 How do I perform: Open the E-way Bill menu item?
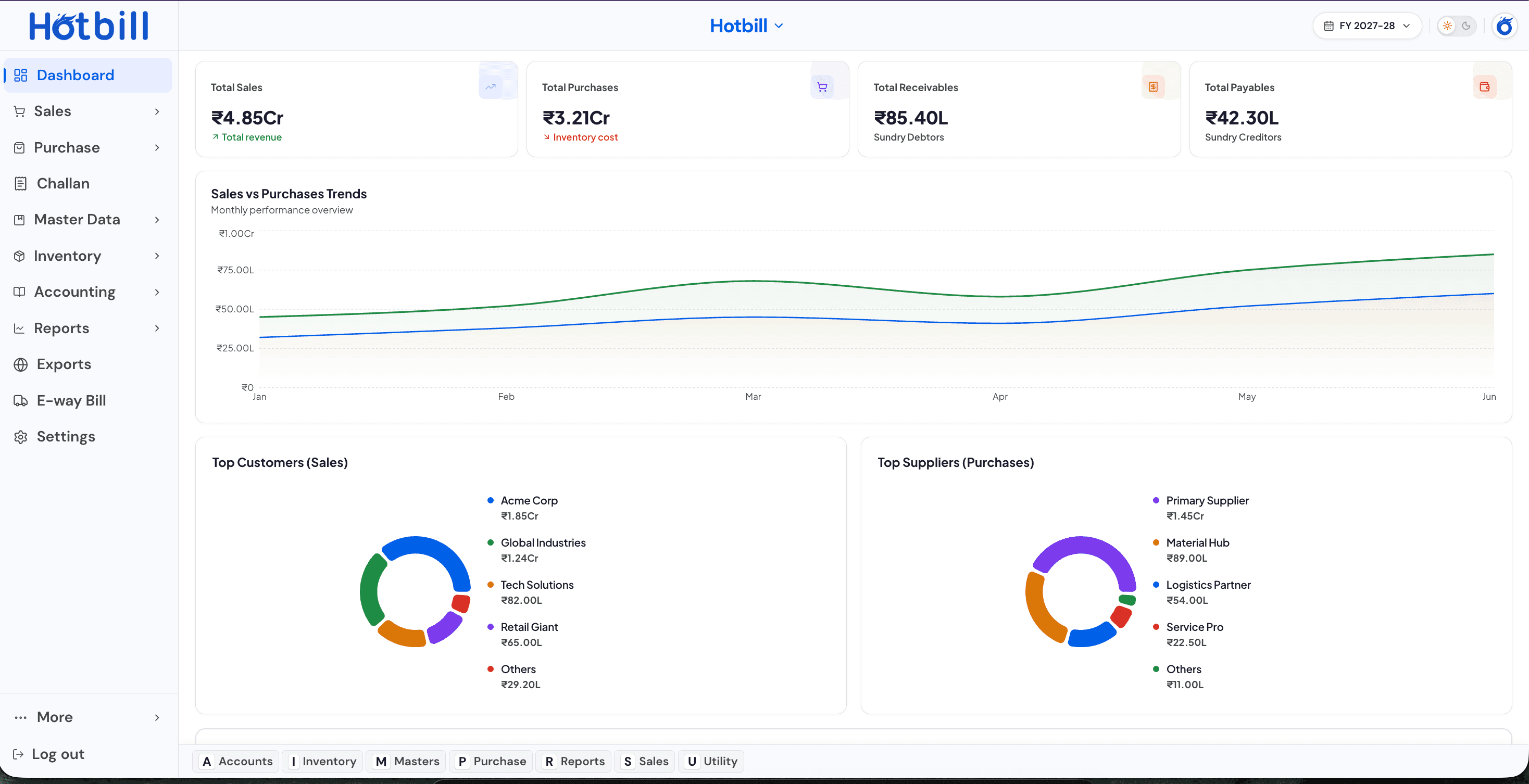(88, 401)
